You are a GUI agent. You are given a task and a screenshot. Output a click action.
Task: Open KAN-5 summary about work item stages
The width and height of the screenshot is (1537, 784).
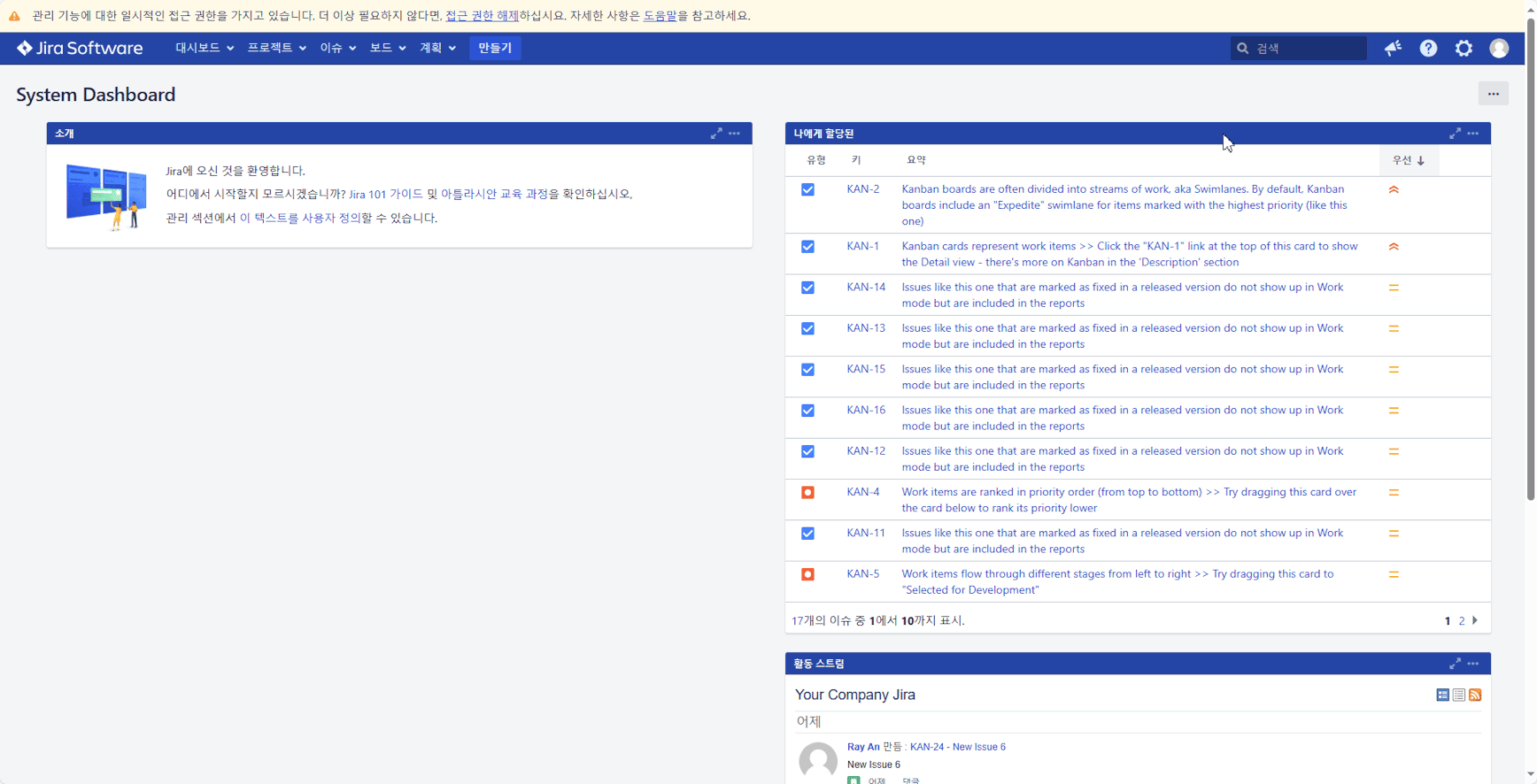coord(1117,582)
